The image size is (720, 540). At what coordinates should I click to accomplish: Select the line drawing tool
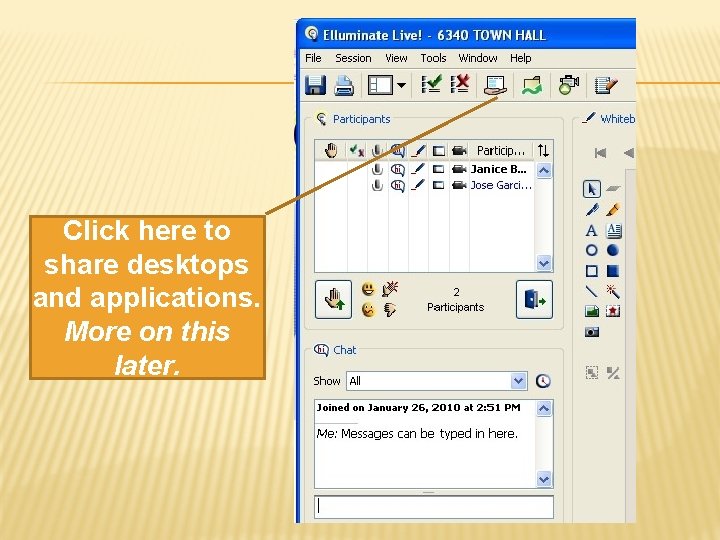click(x=591, y=291)
